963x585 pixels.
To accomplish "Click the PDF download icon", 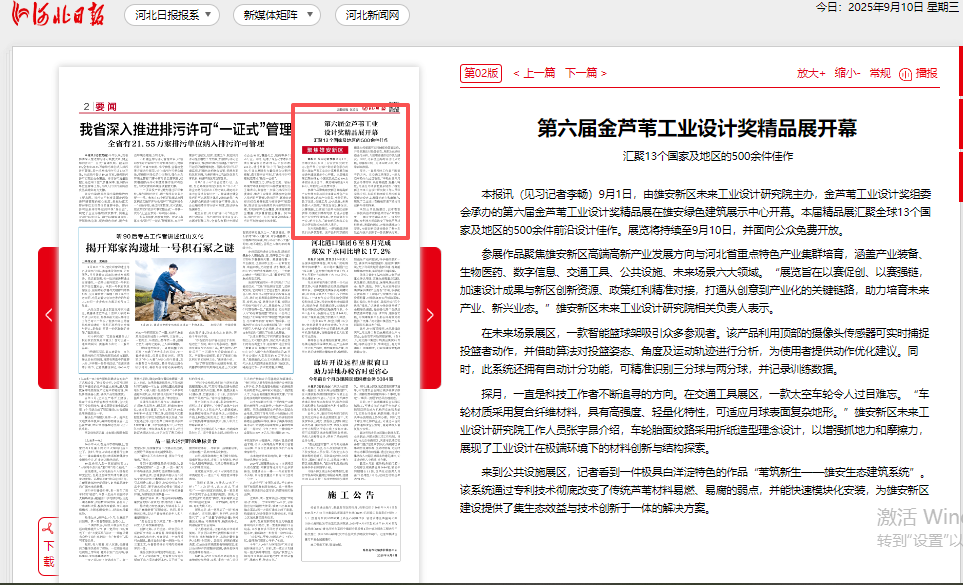I will pos(47,527).
